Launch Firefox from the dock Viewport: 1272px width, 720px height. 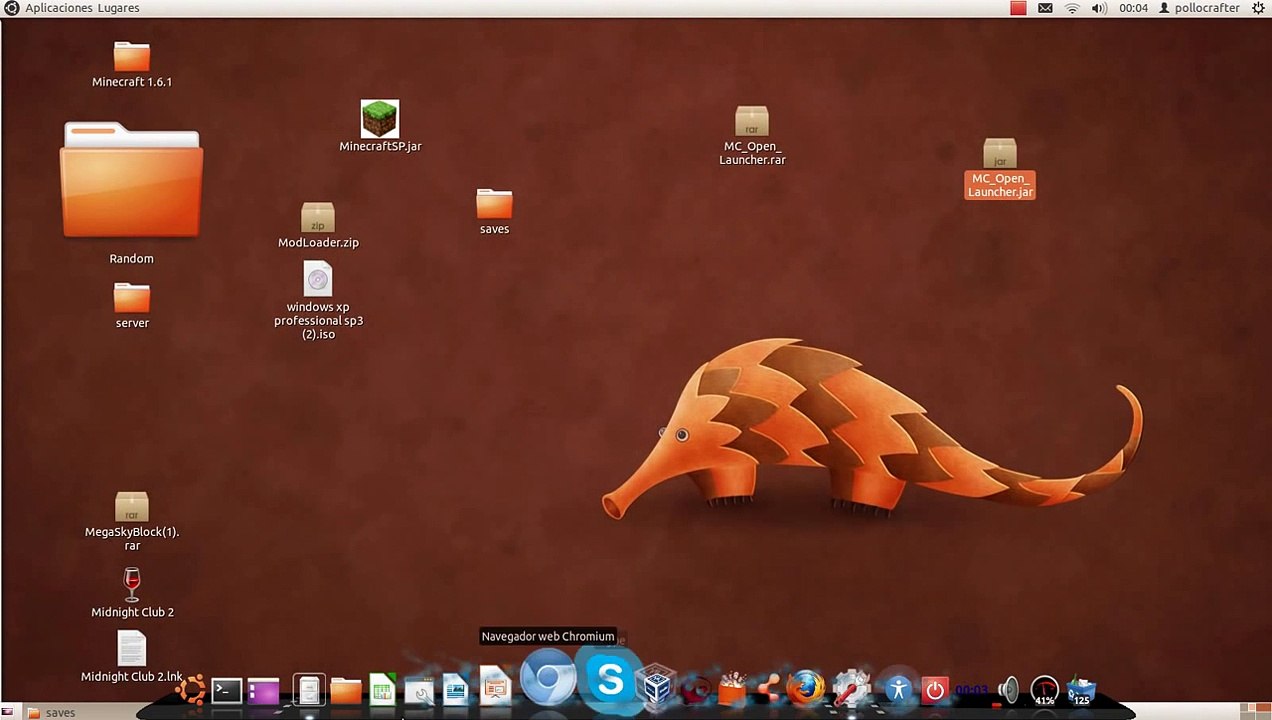(805, 688)
